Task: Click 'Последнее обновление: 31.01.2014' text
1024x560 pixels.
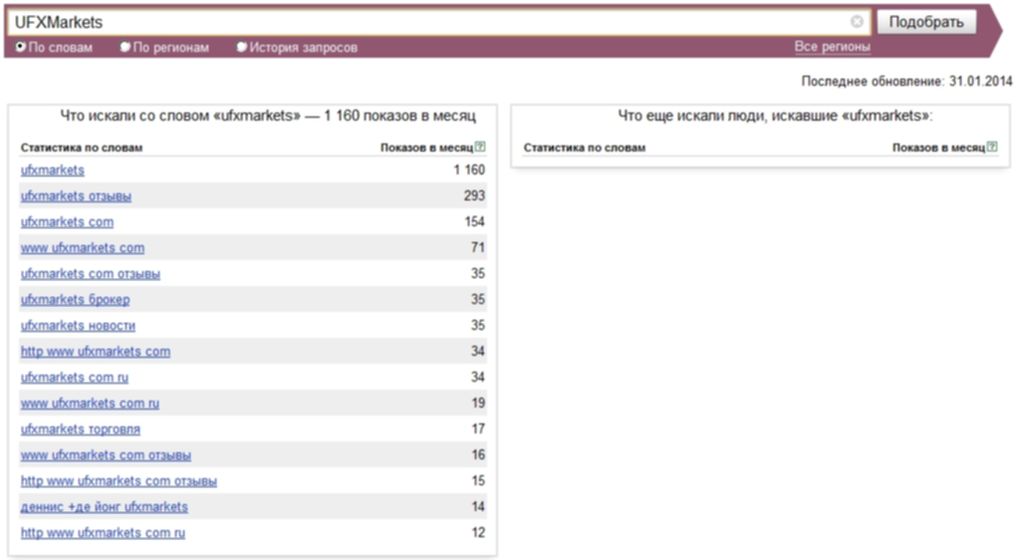Action: click(906, 82)
